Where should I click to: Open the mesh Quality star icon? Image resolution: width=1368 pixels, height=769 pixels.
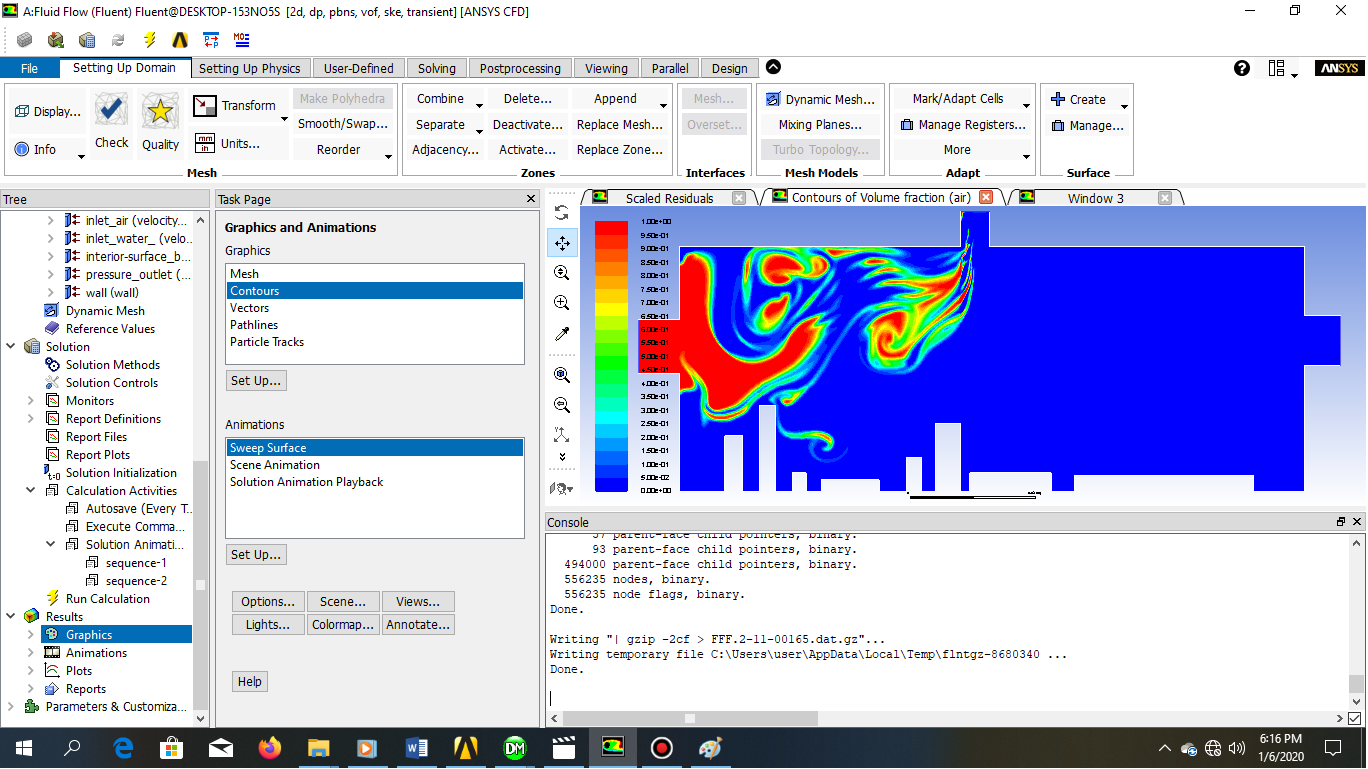(x=160, y=112)
